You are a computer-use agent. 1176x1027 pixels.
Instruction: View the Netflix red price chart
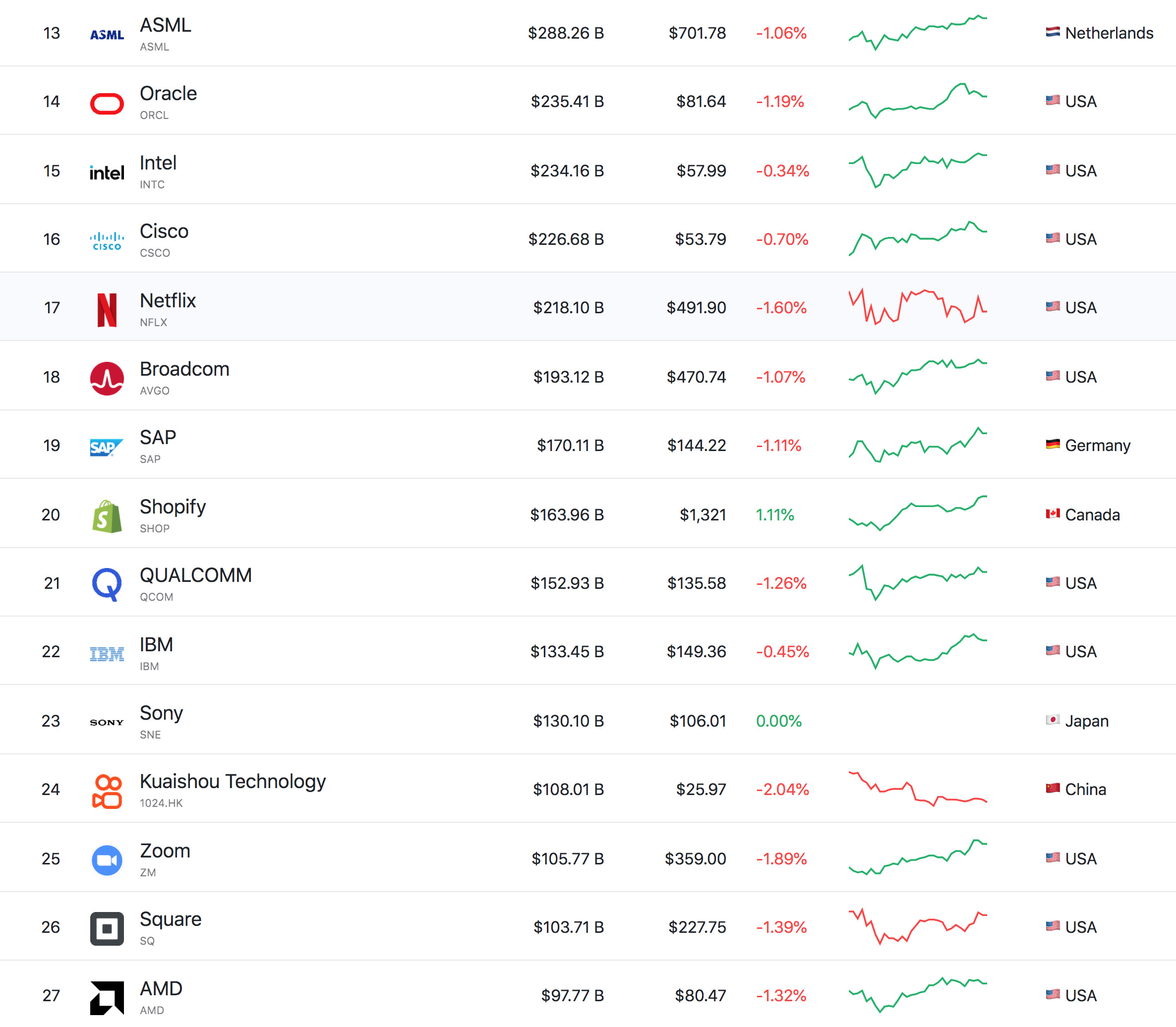click(918, 307)
